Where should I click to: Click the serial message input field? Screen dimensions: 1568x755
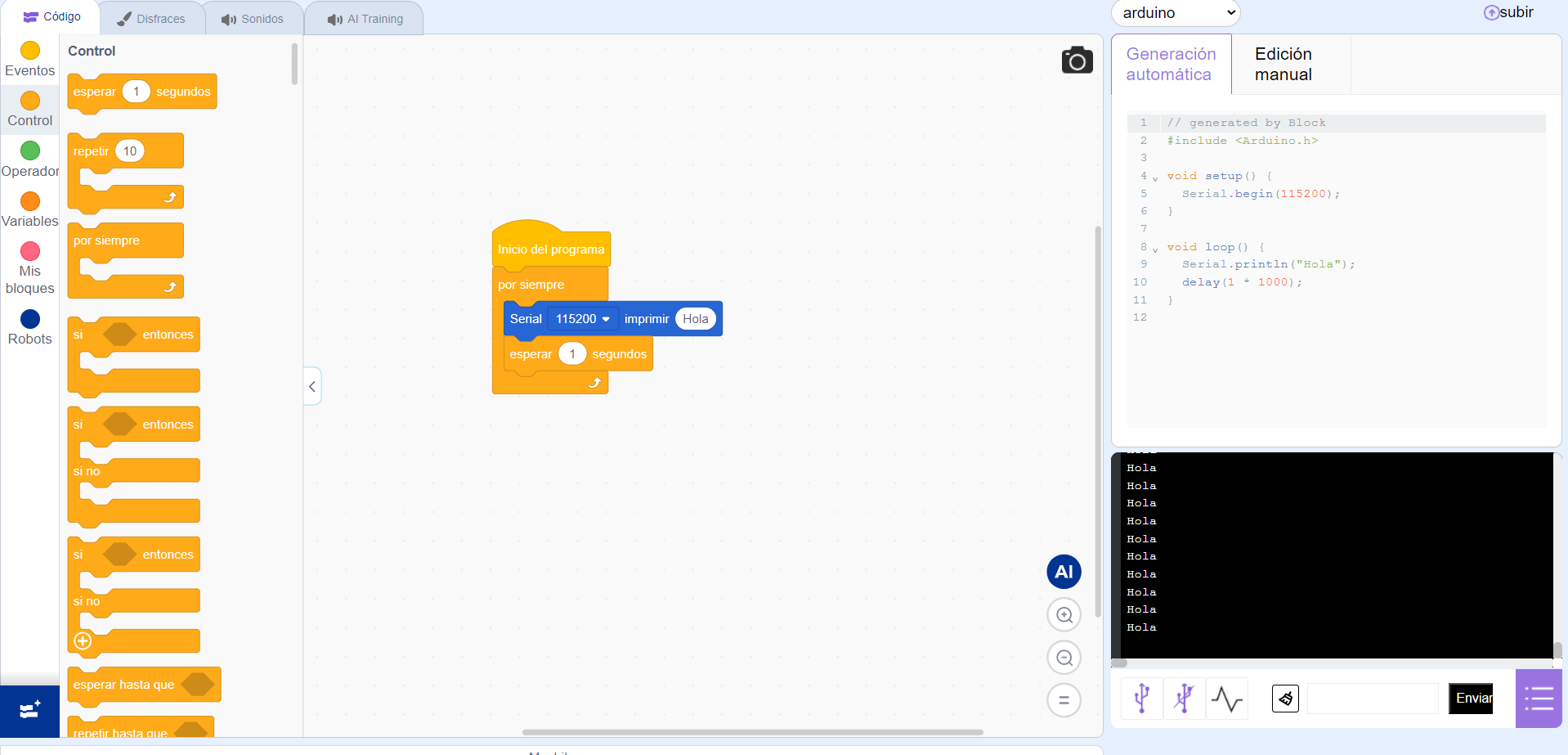click(x=1373, y=699)
